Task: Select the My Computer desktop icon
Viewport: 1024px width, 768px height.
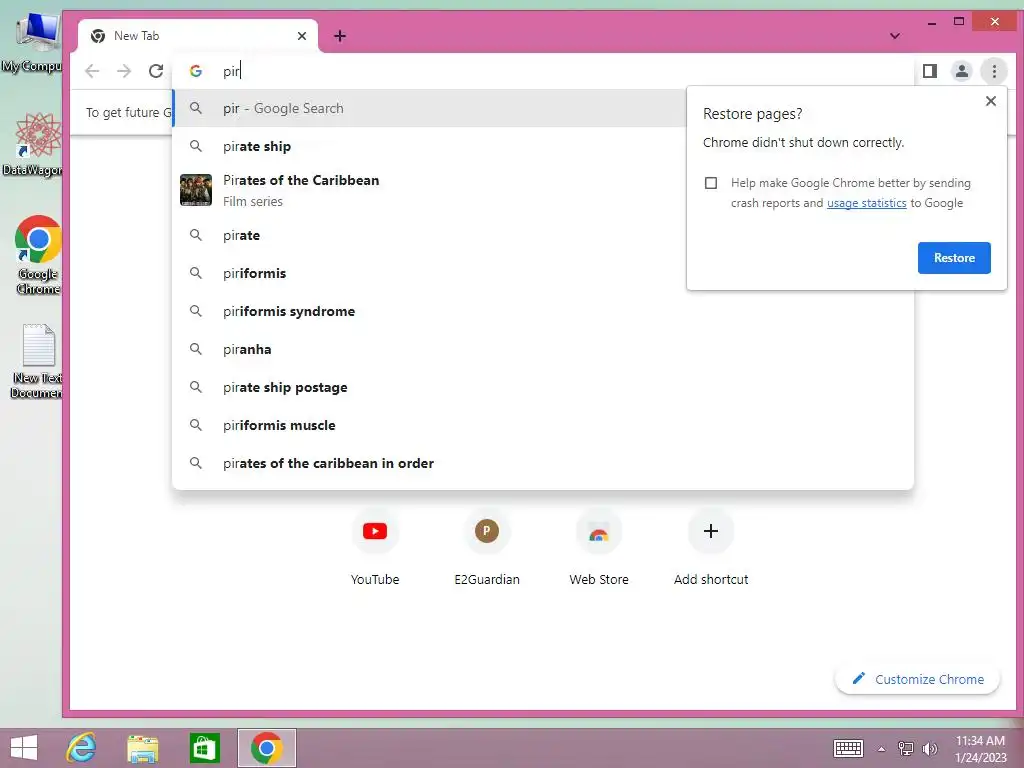Action: coord(33,44)
